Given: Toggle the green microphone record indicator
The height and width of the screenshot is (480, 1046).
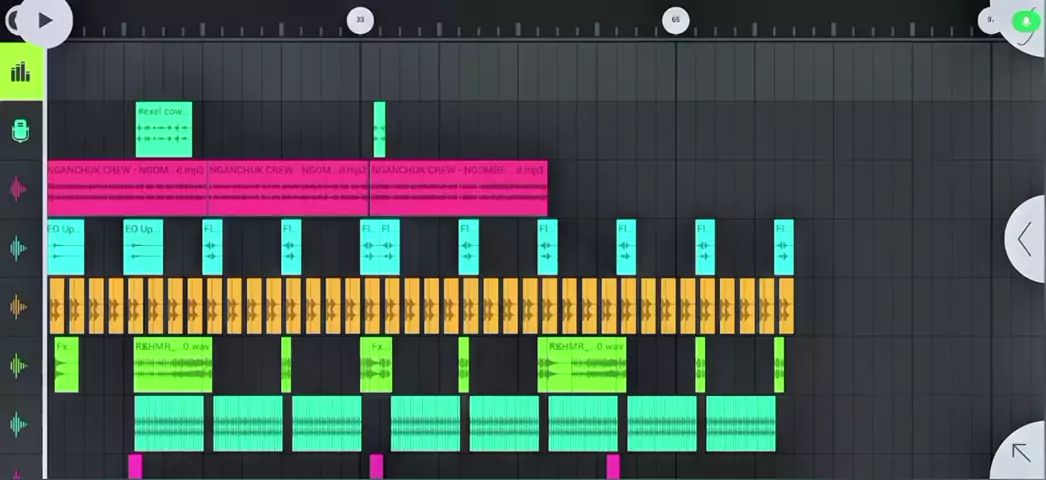Looking at the screenshot, I should [x=1025, y=21].
